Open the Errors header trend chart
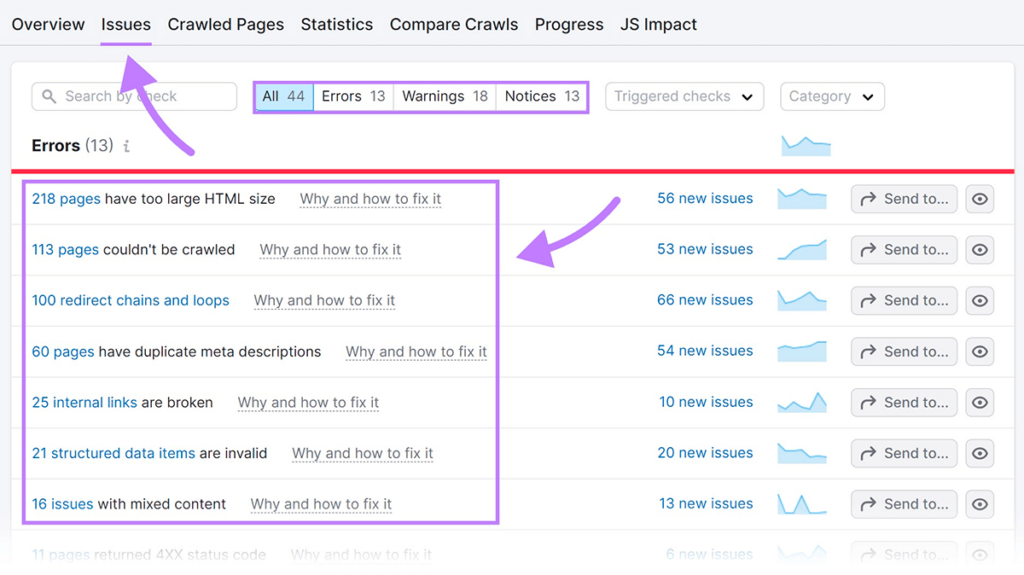Screen dimensions: 1024x575 tap(806, 146)
